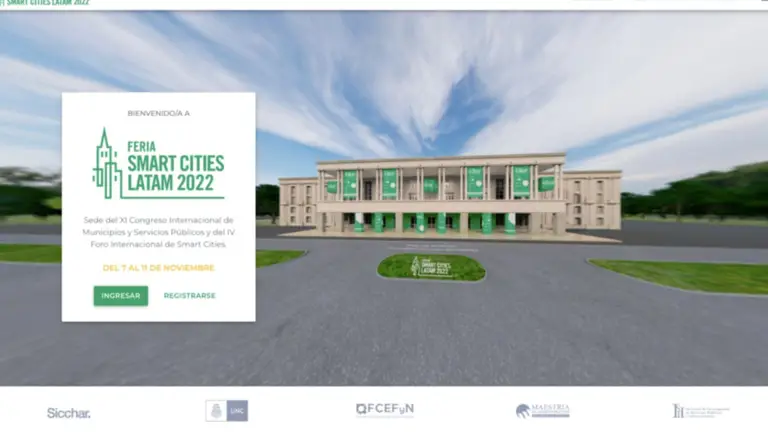Click the grass patch right of the plaza
Viewport: 768px width, 432px height.
click(680, 274)
